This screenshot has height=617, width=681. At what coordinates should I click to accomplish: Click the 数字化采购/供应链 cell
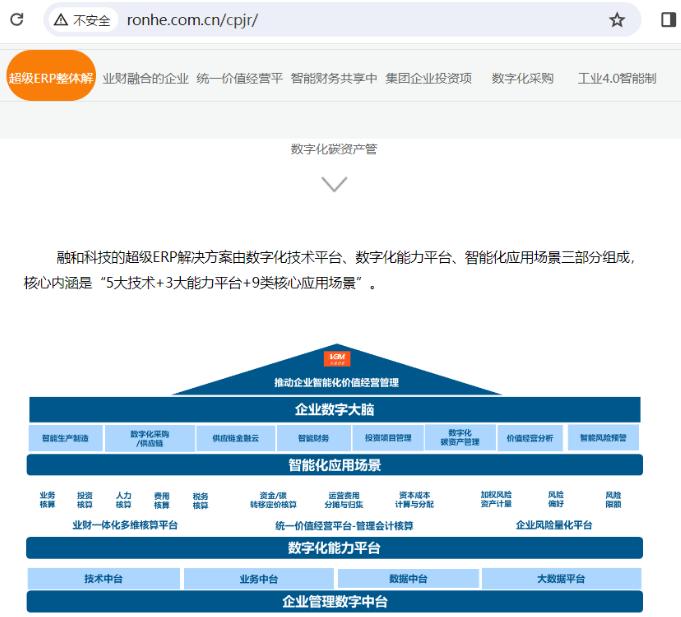pos(150,438)
